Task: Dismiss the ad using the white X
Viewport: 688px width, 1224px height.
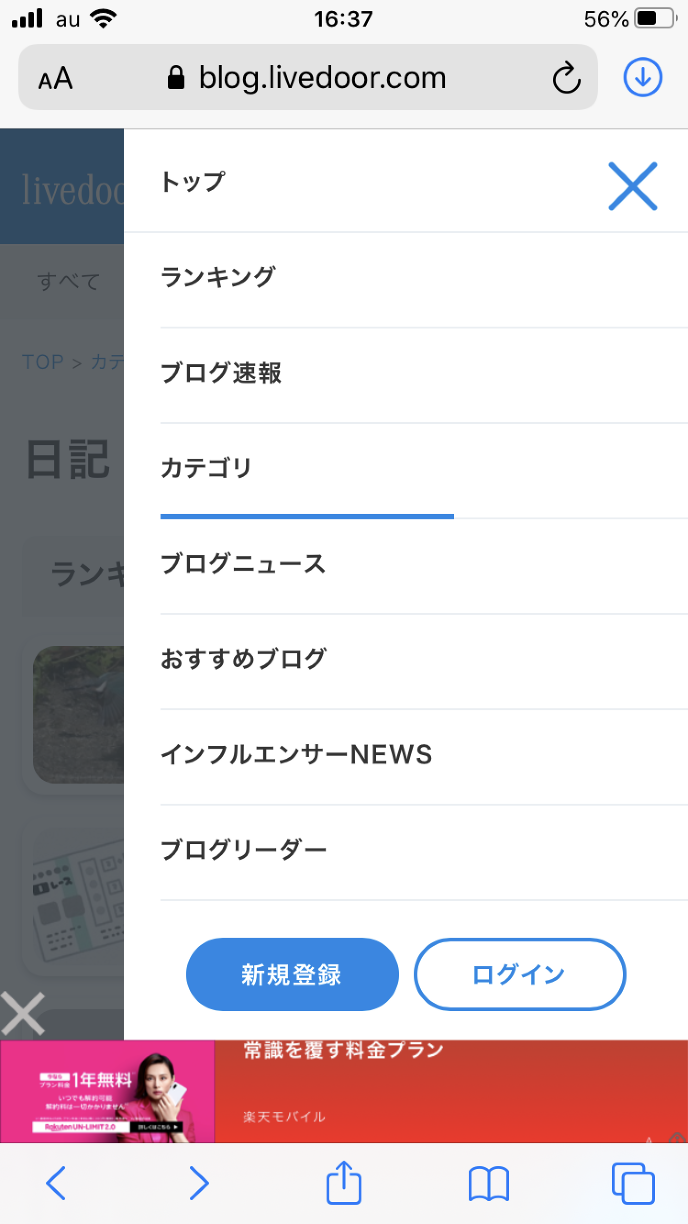Action: point(22,1013)
